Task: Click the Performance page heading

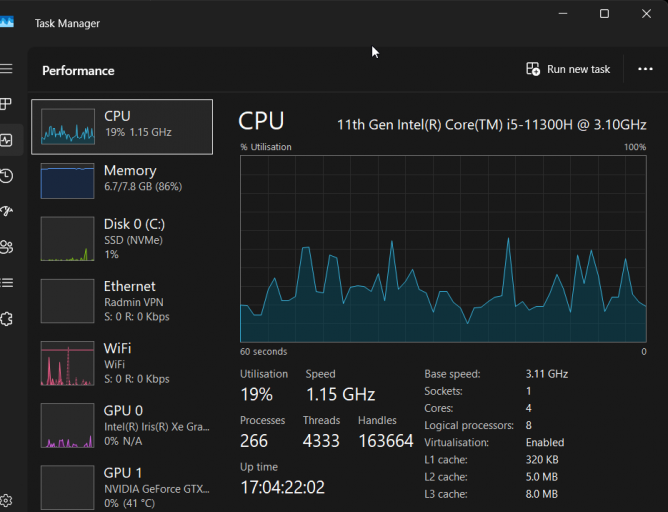Action: pos(78,71)
